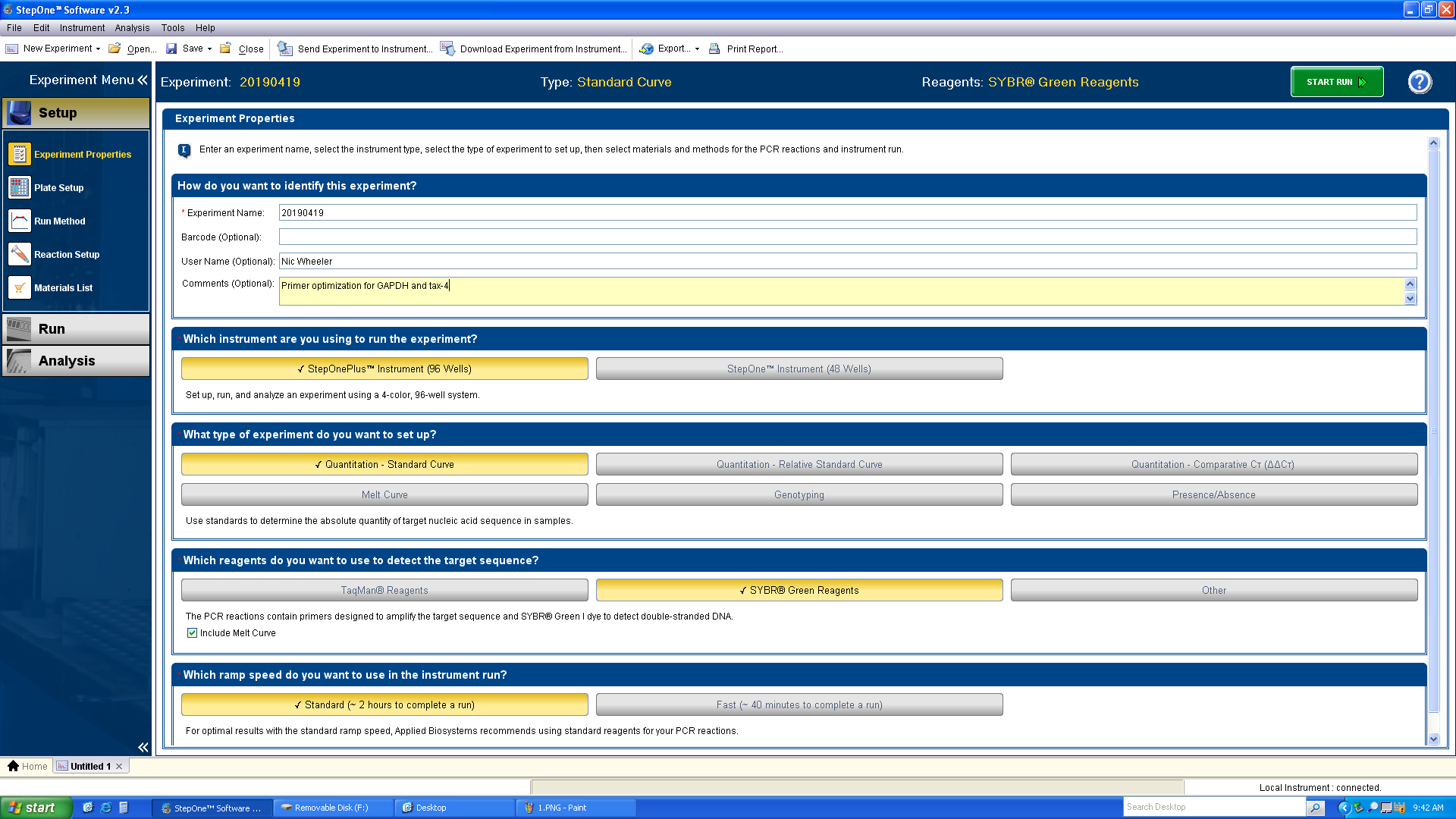Select StepOne Instrument (48 Wells)
Image resolution: width=1456 pixels, height=819 pixels.
[799, 369]
